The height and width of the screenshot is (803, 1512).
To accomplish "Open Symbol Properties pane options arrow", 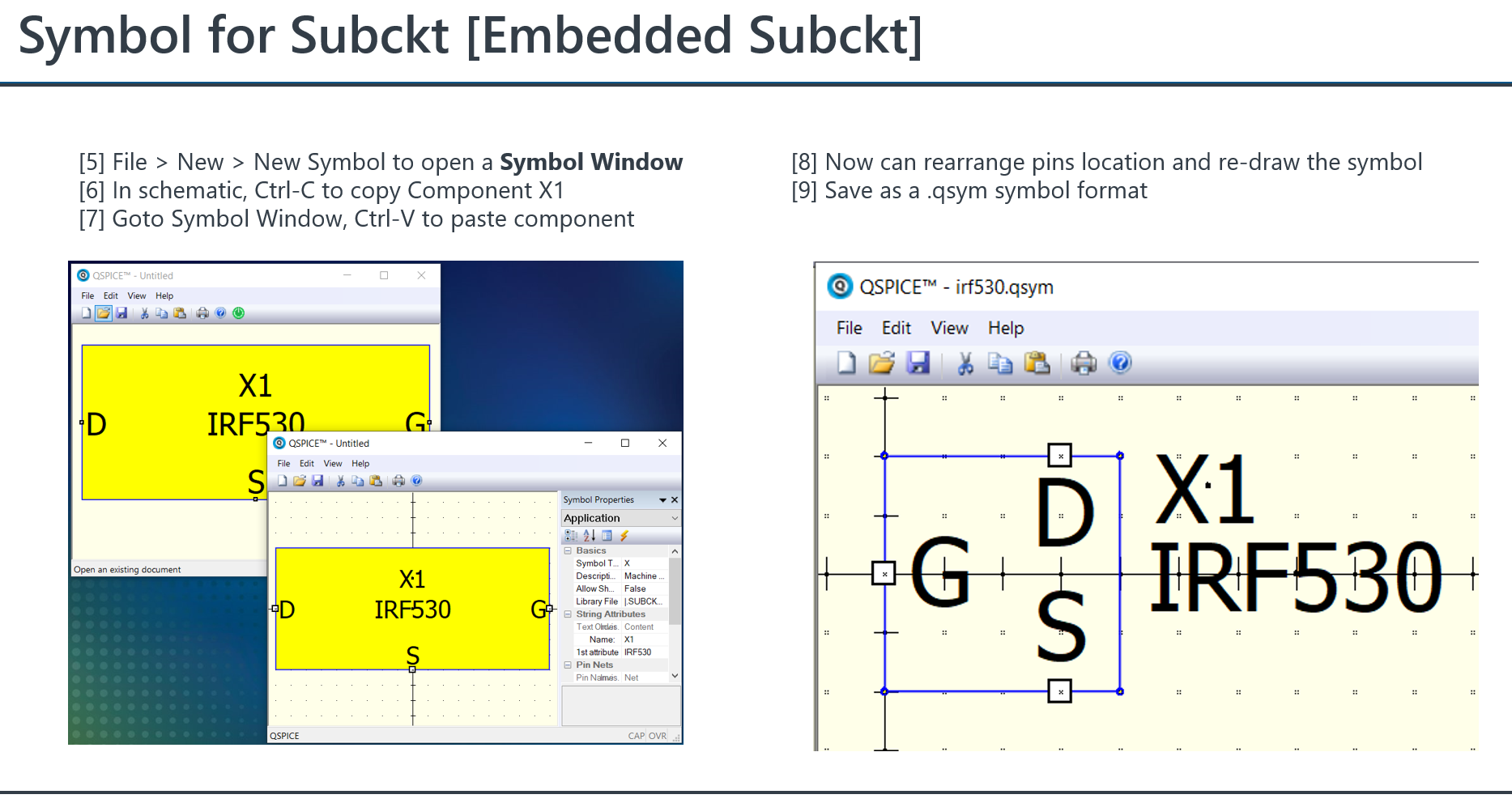I will click(x=663, y=500).
